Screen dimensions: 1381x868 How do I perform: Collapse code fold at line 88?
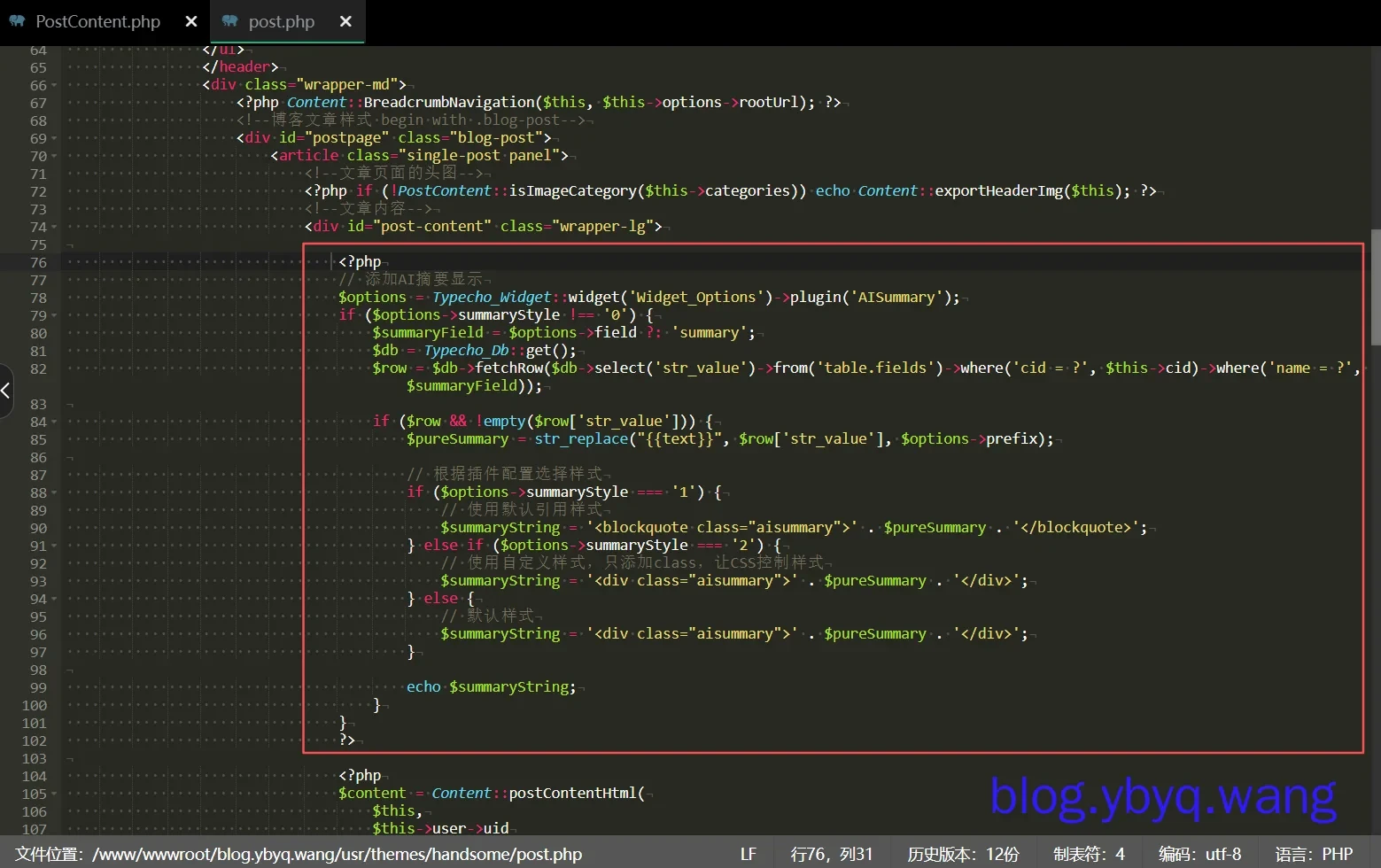click(55, 493)
